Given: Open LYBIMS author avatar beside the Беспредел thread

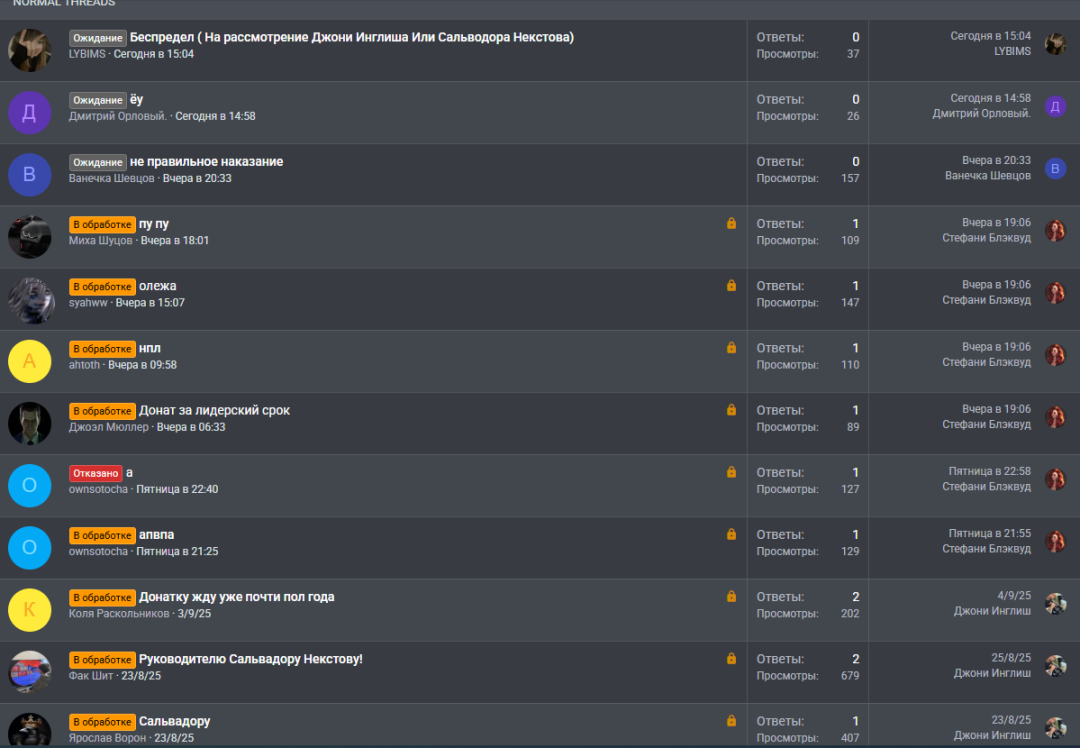Looking at the screenshot, I should [30, 50].
